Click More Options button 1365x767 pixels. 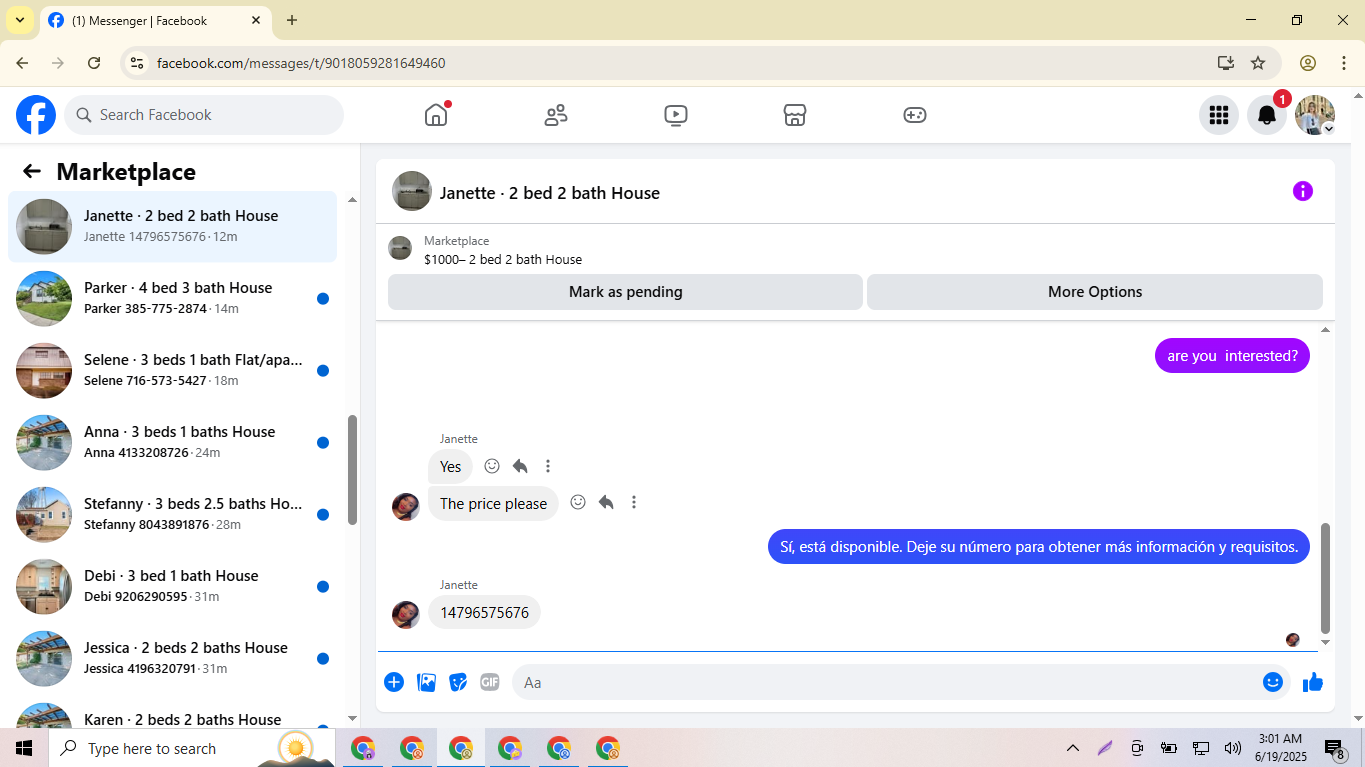1095,292
